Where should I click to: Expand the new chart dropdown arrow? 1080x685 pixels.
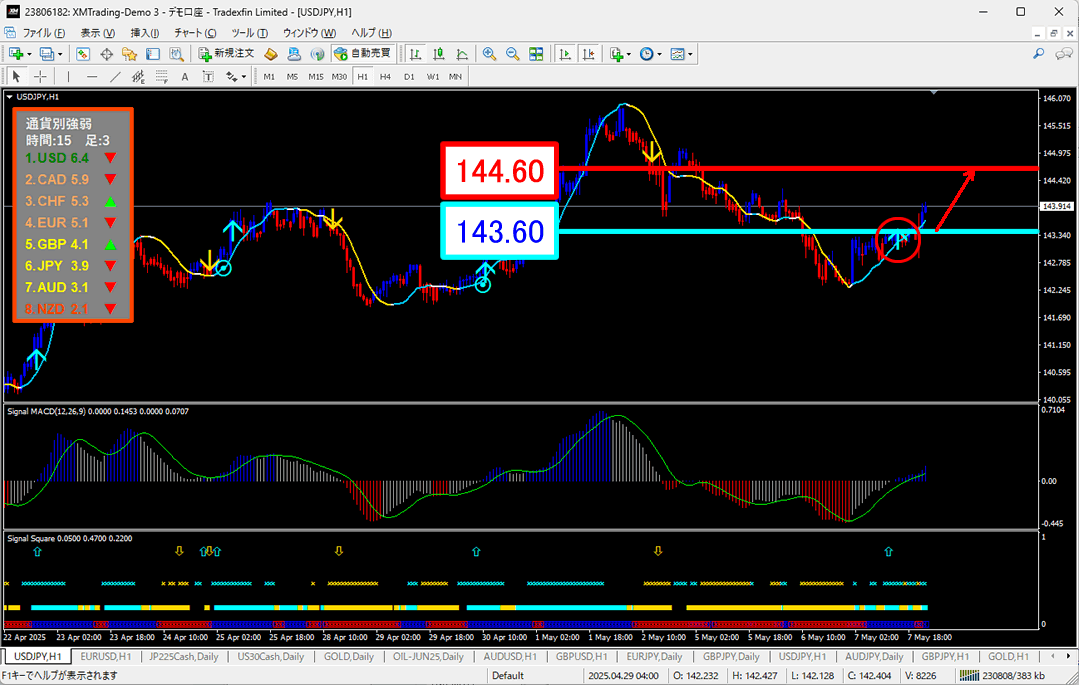click(29, 54)
